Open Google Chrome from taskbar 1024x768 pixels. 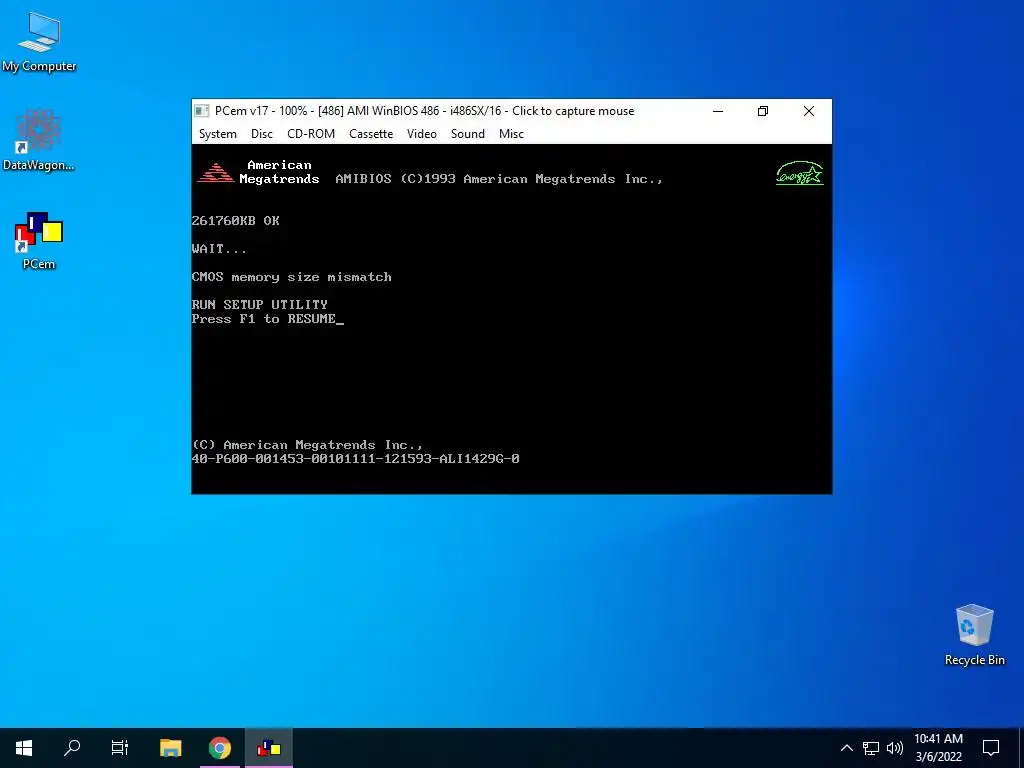(x=220, y=748)
